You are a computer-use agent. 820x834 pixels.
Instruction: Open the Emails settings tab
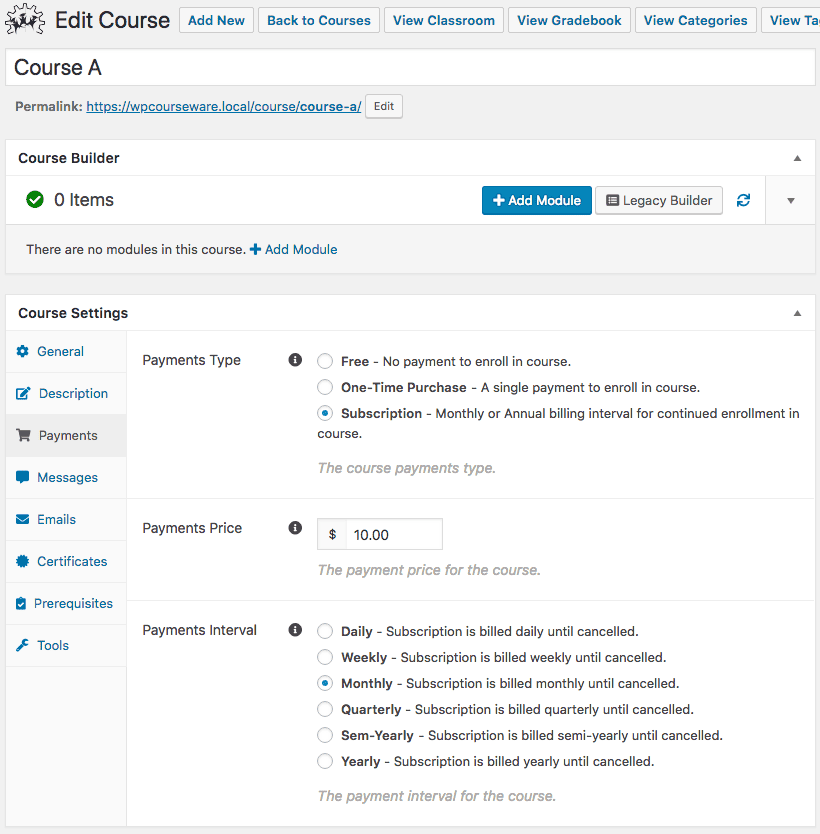pyautogui.click(x=66, y=520)
